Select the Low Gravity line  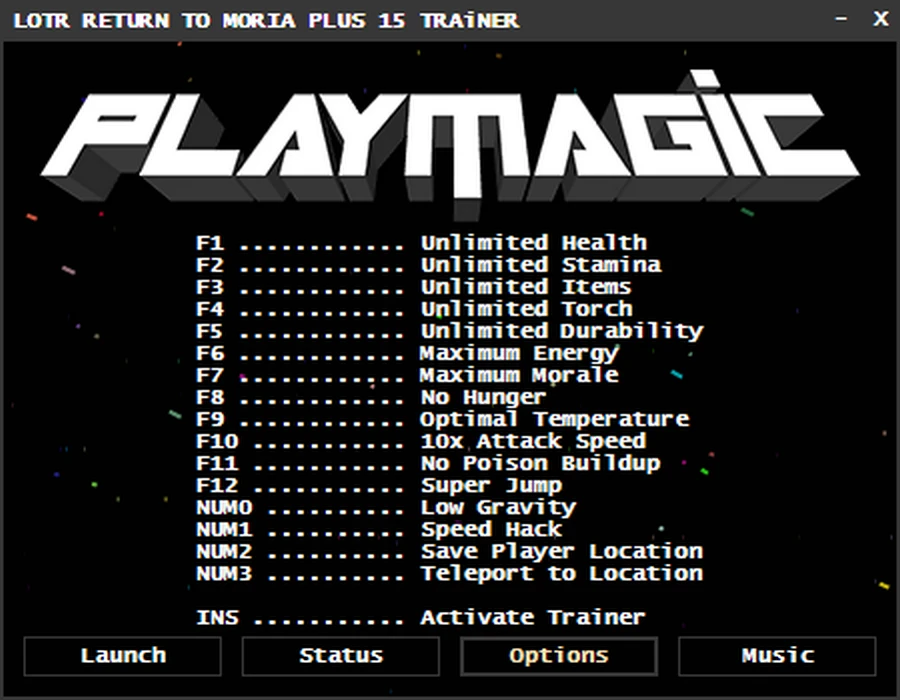[386, 508]
